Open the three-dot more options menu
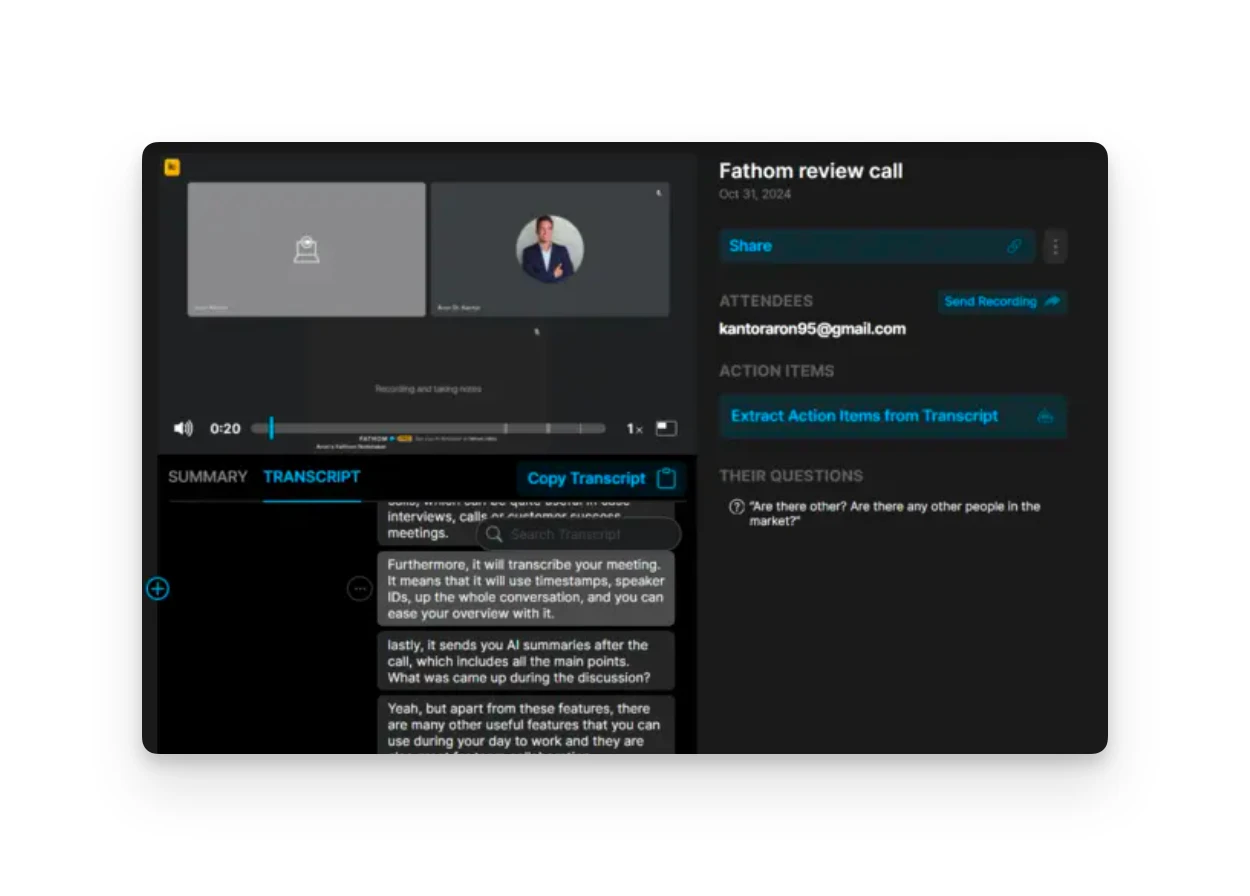This screenshot has width=1250, height=896. [1055, 246]
